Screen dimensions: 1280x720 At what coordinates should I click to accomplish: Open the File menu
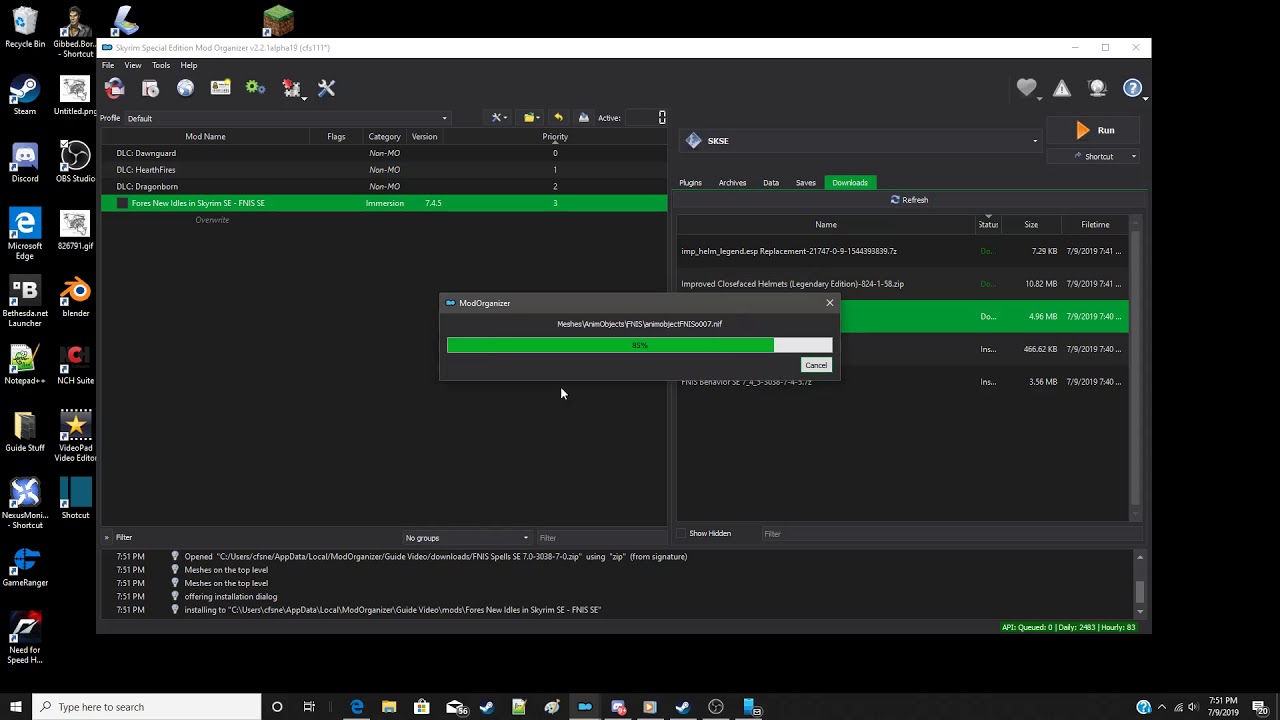[108, 65]
